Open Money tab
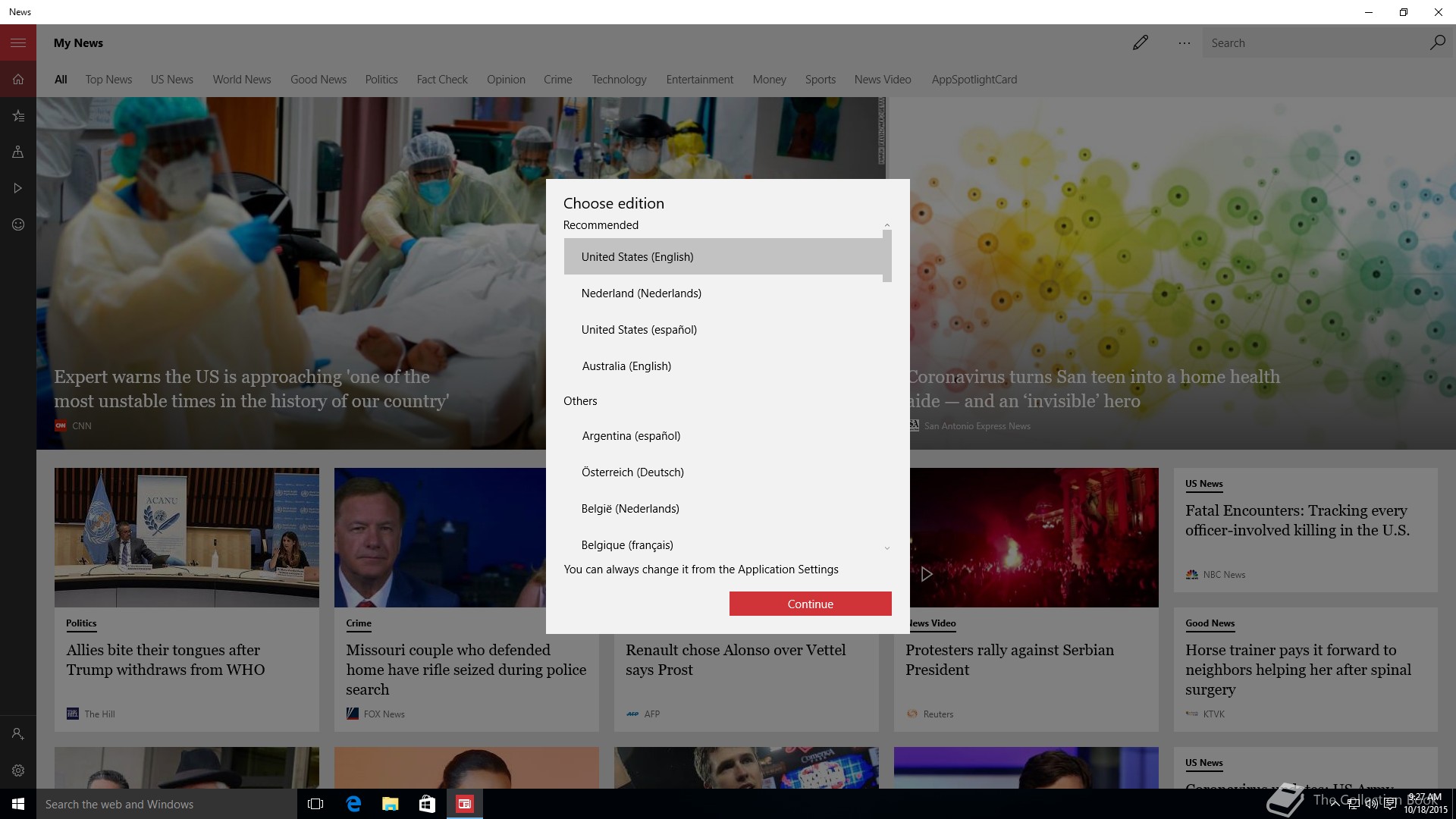This screenshot has height=819, width=1456. 769,80
